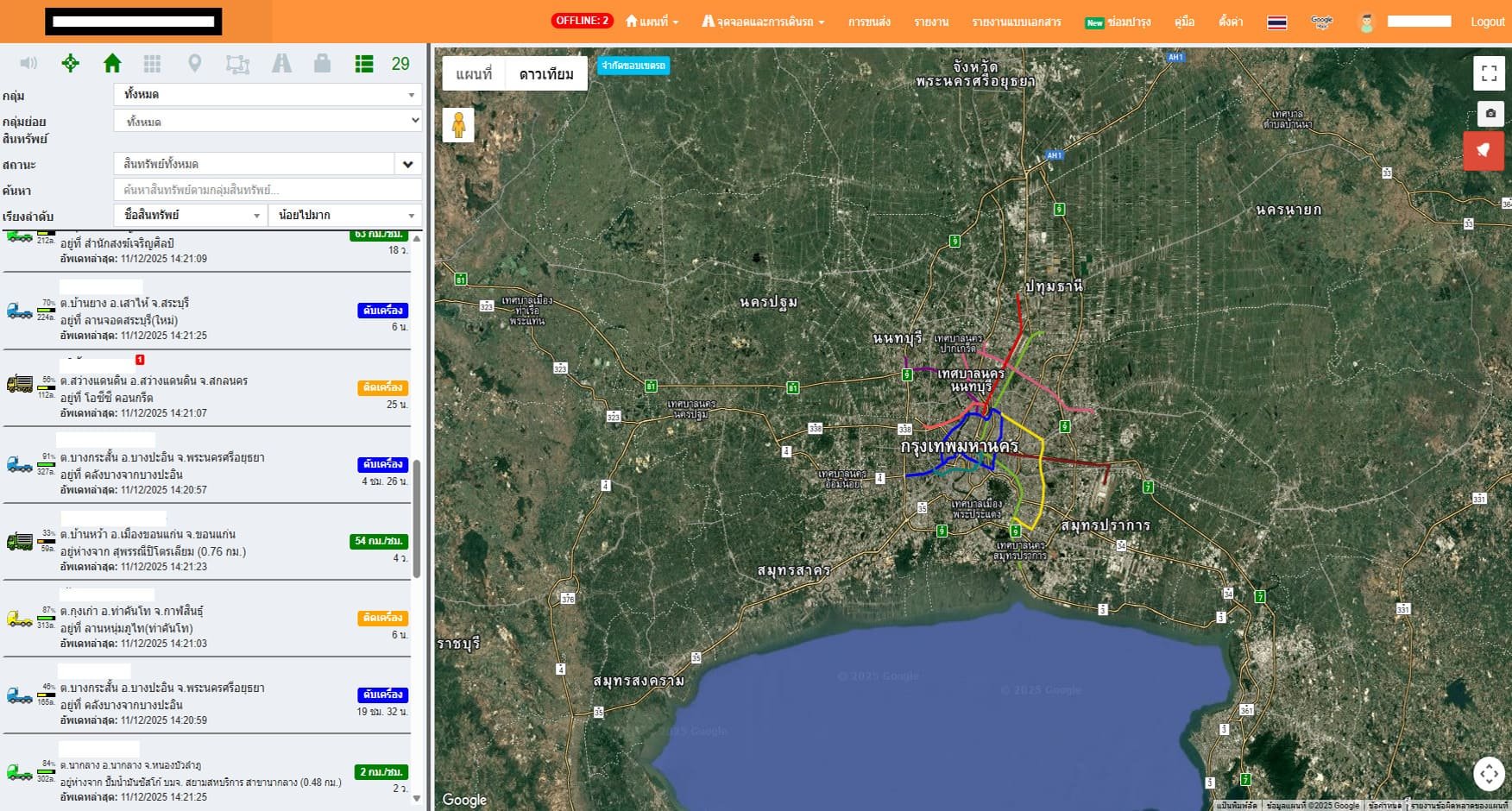Open the น้อยไปมาก sort order dropdown
The image size is (1512, 811).
(x=345, y=215)
